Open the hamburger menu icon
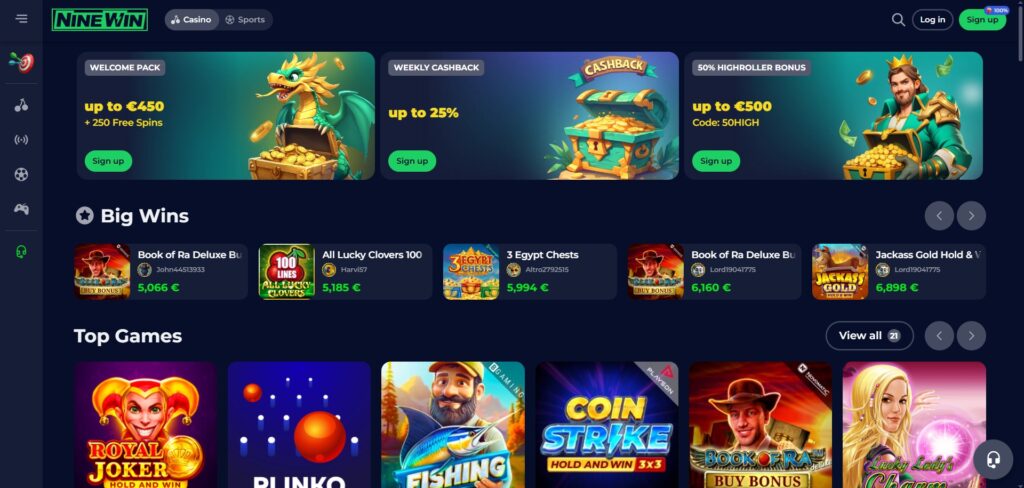 22,18
